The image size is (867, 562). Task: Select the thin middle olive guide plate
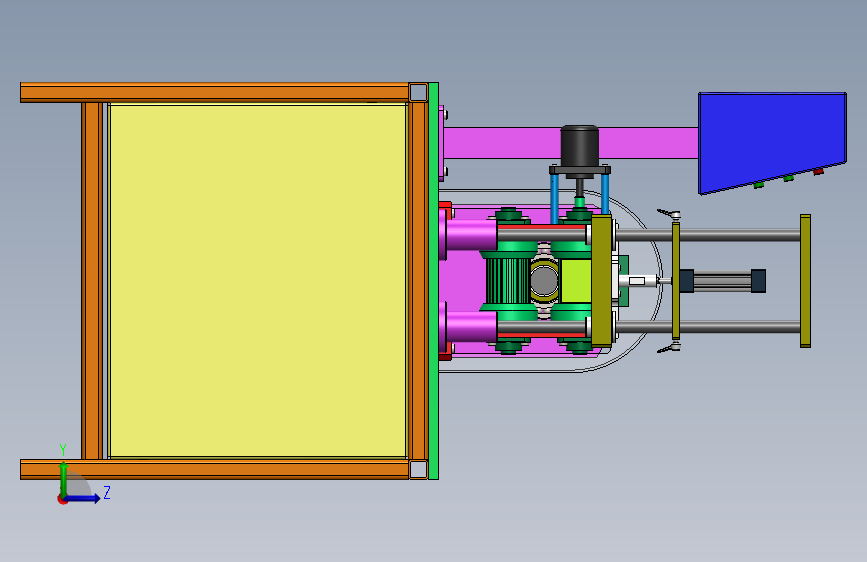point(676,280)
